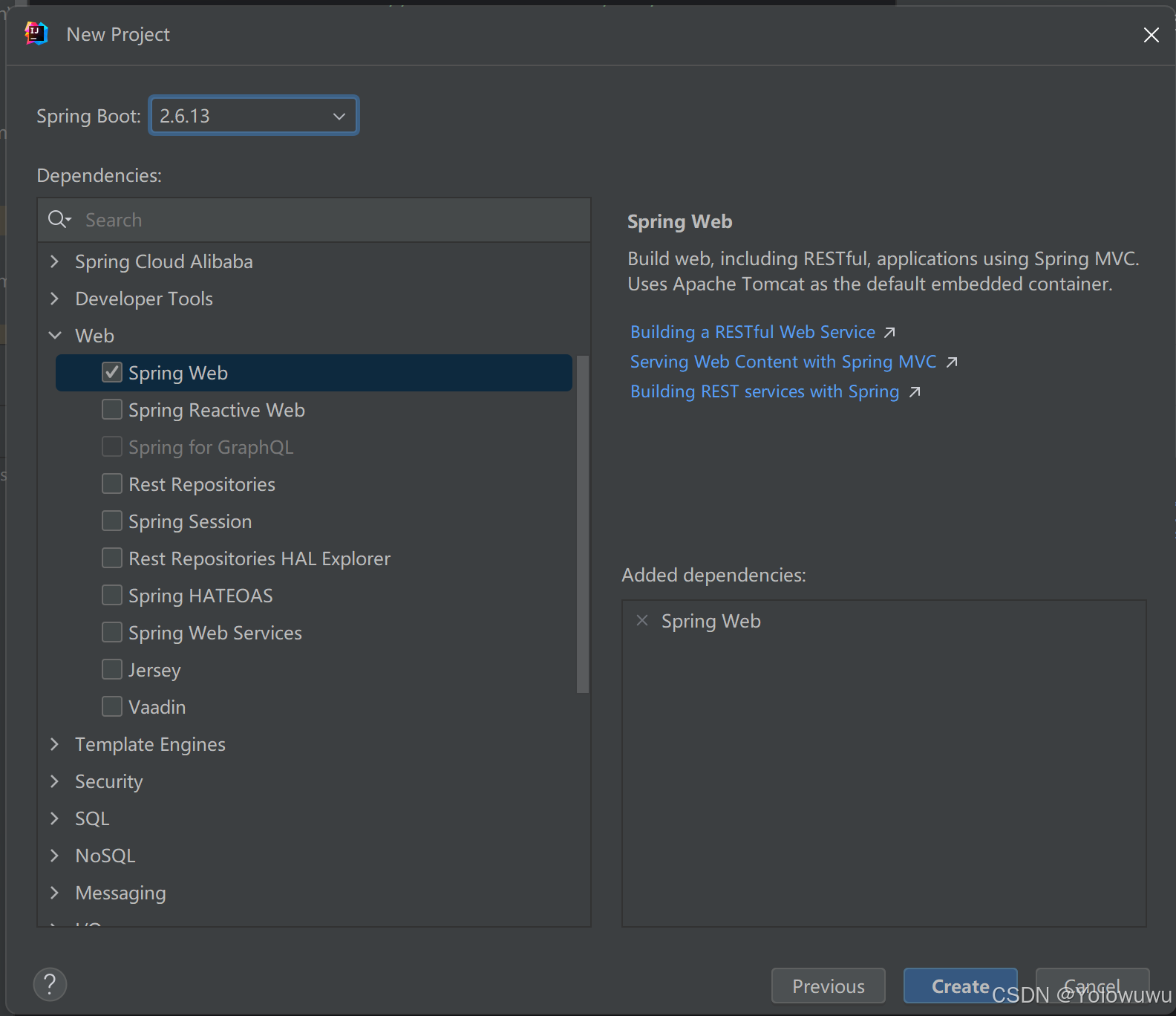Select the Security category label
This screenshot has width=1176, height=1016.
[x=109, y=781]
